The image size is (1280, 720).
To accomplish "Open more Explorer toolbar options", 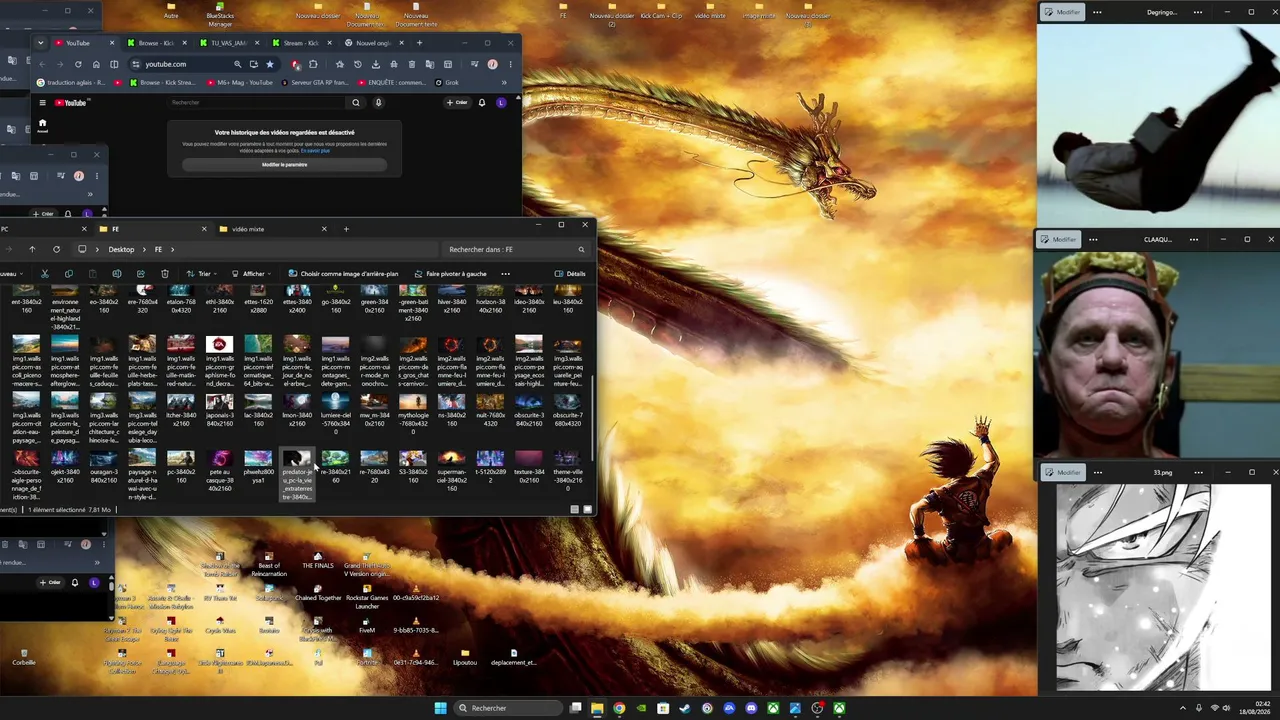I will coord(505,273).
